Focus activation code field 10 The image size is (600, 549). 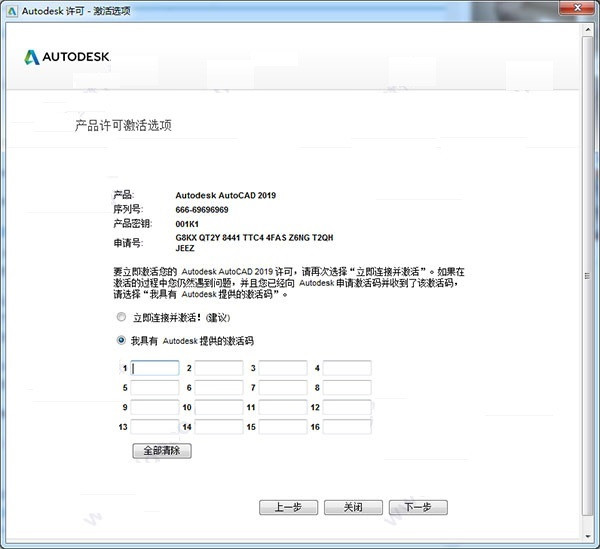tap(219, 407)
